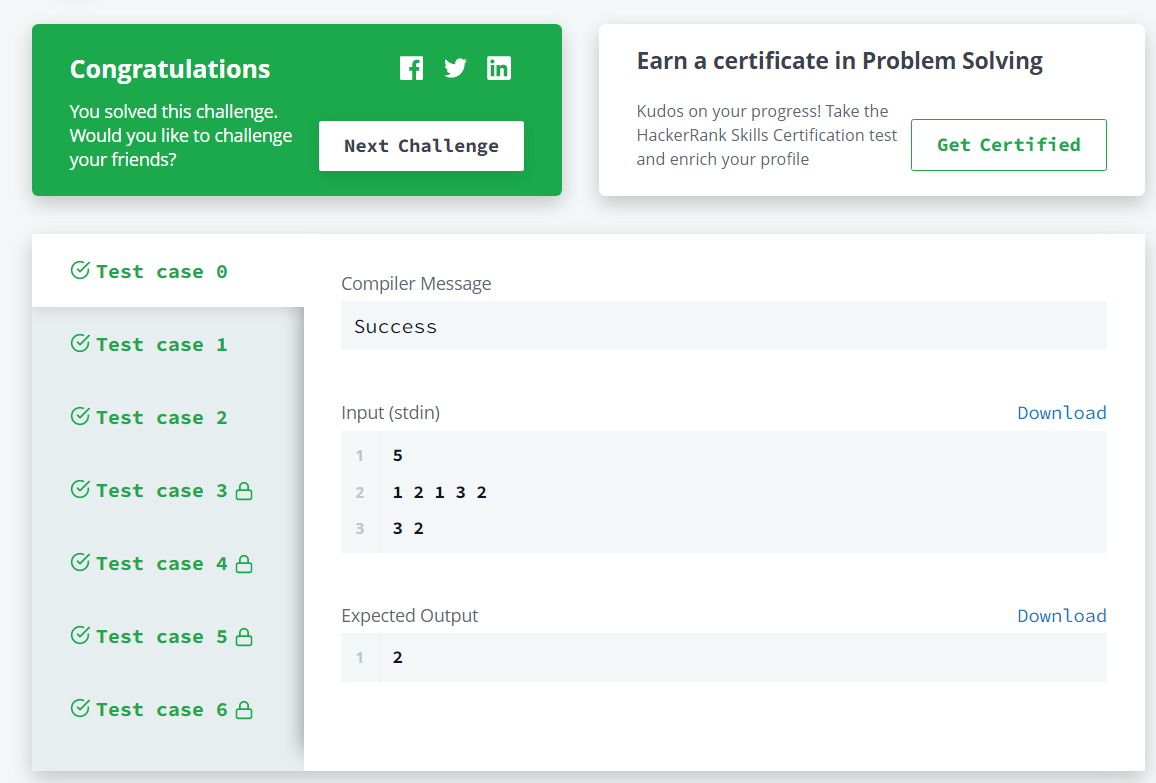Click passed checkmark icon of Test case 0
The image size is (1156, 783).
pos(80,271)
